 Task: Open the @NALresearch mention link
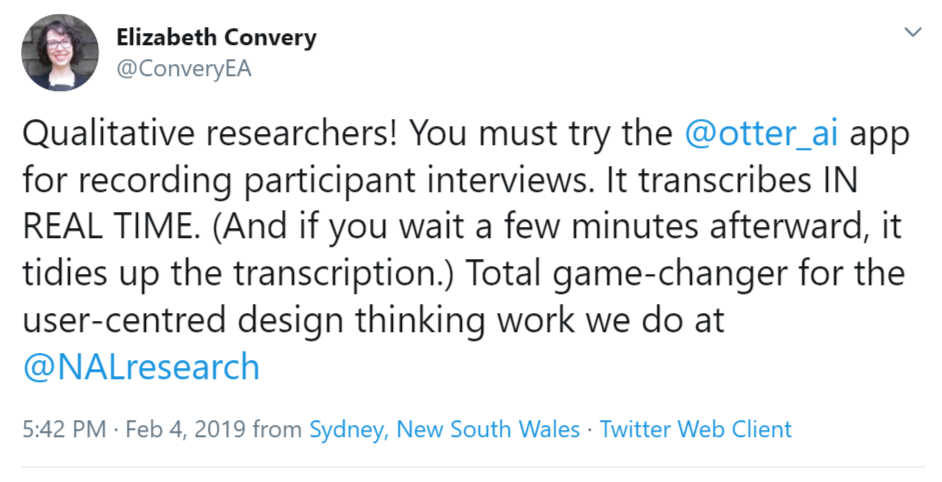pyautogui.click(x=141, y=367)
